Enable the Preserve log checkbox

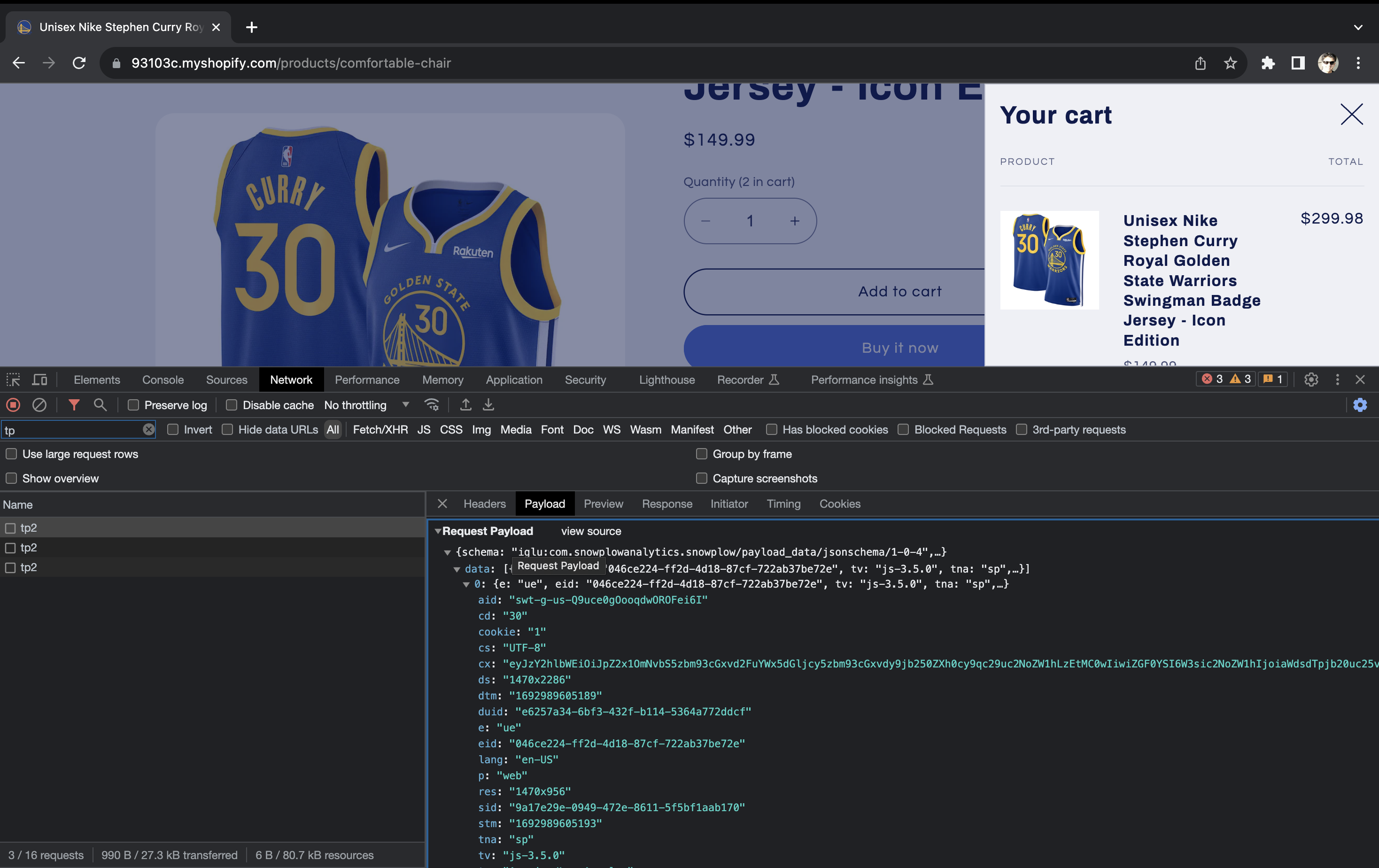(133, 405)
